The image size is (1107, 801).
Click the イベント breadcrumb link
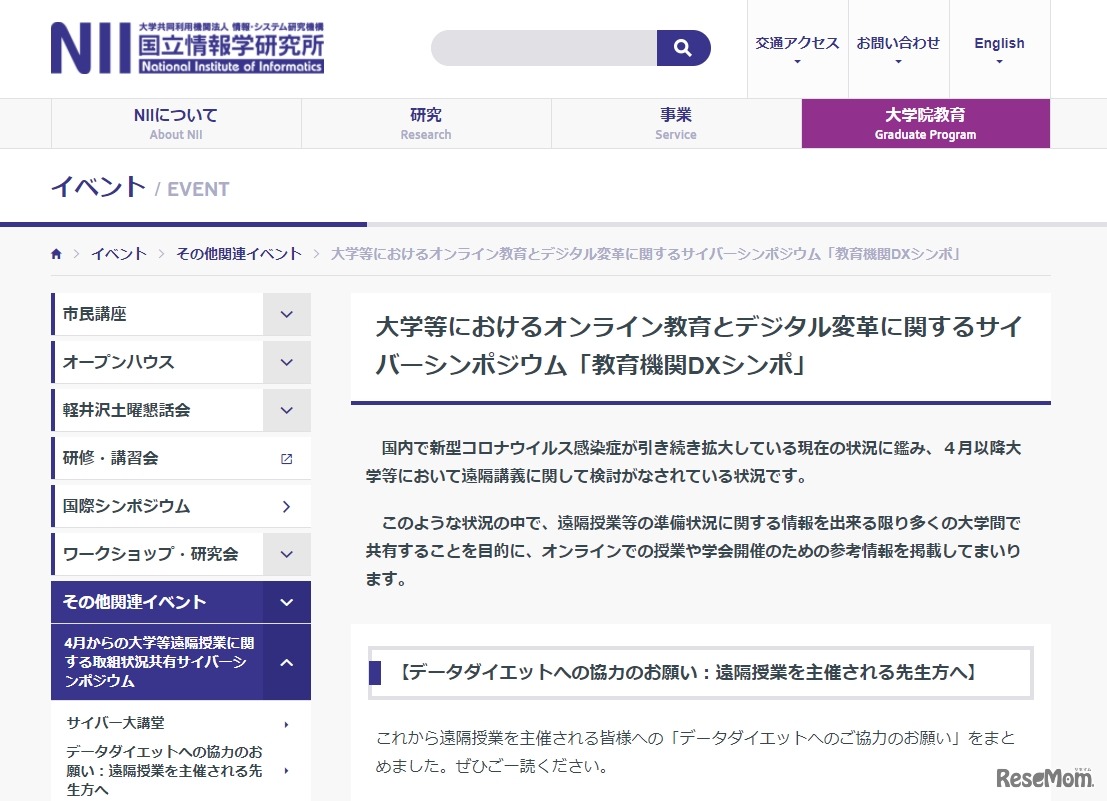pyautogui.click(x=119, y=254)
